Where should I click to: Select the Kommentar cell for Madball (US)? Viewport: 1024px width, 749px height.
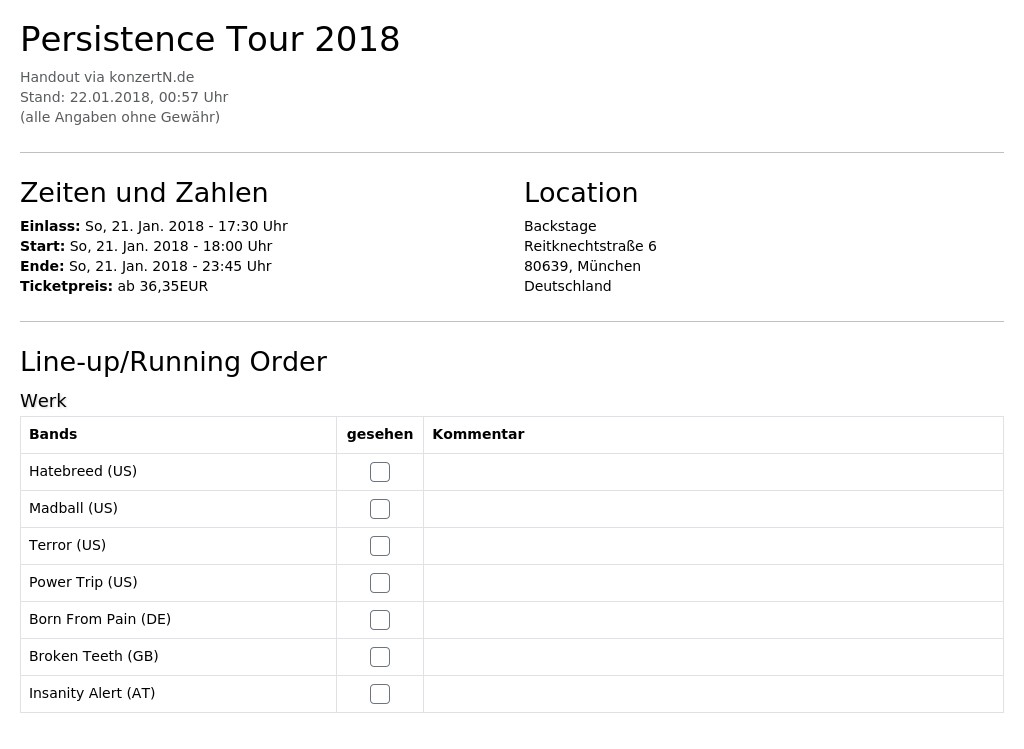[713, 509]
